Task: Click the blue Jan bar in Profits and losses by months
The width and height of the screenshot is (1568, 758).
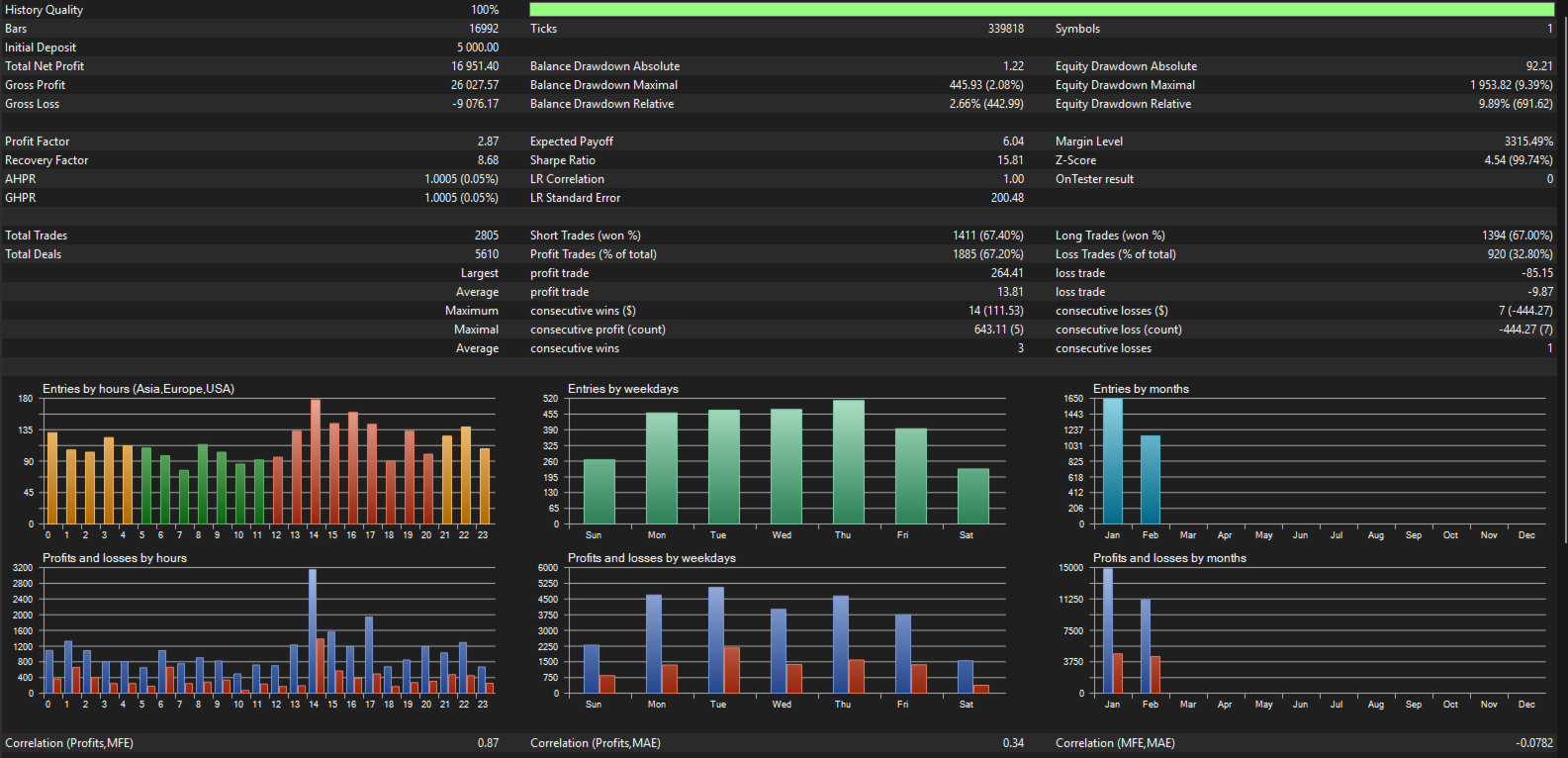Action: tap(1108, 630)
